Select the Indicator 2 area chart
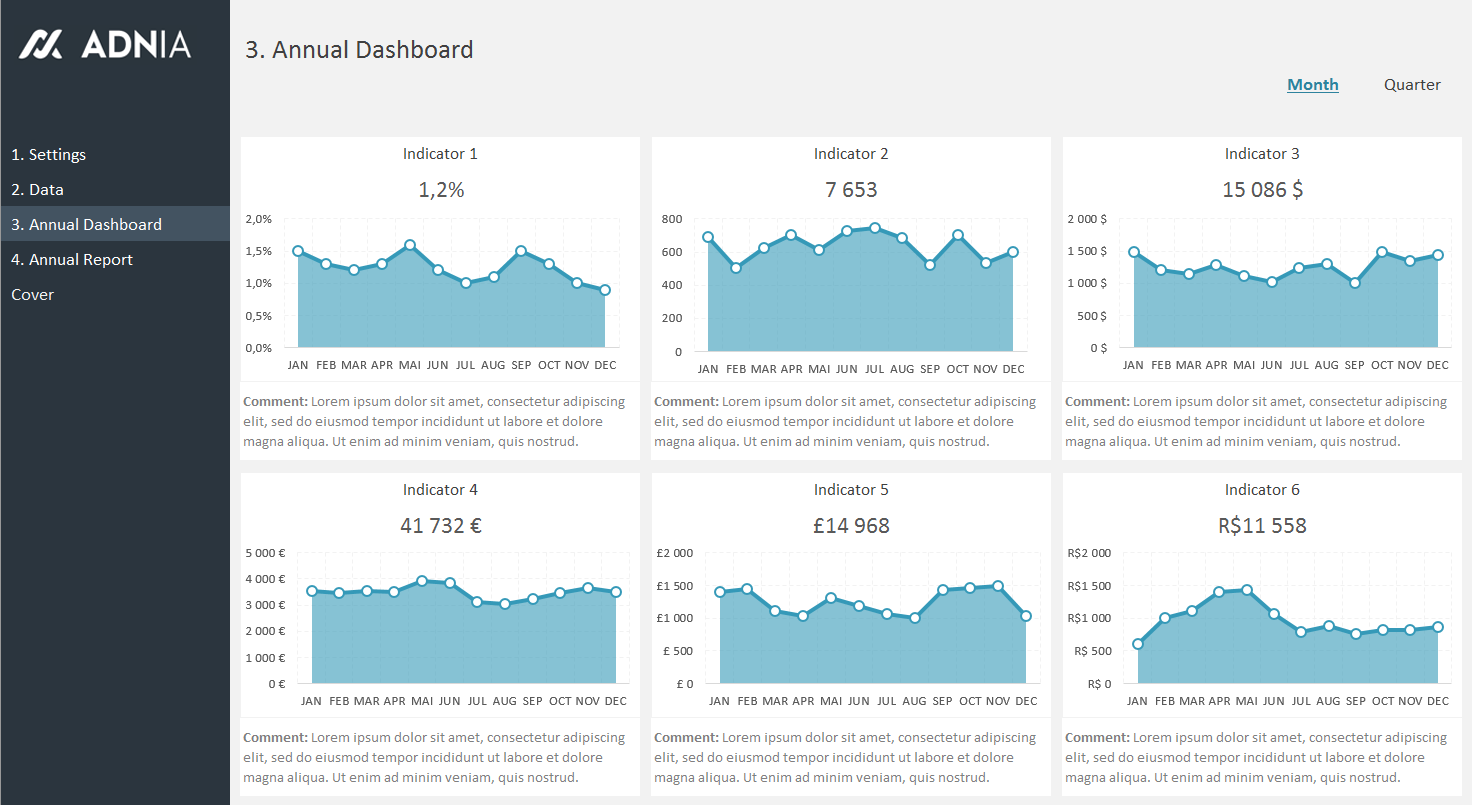This screenshot has width=1472, height=806. coord(860,300)
